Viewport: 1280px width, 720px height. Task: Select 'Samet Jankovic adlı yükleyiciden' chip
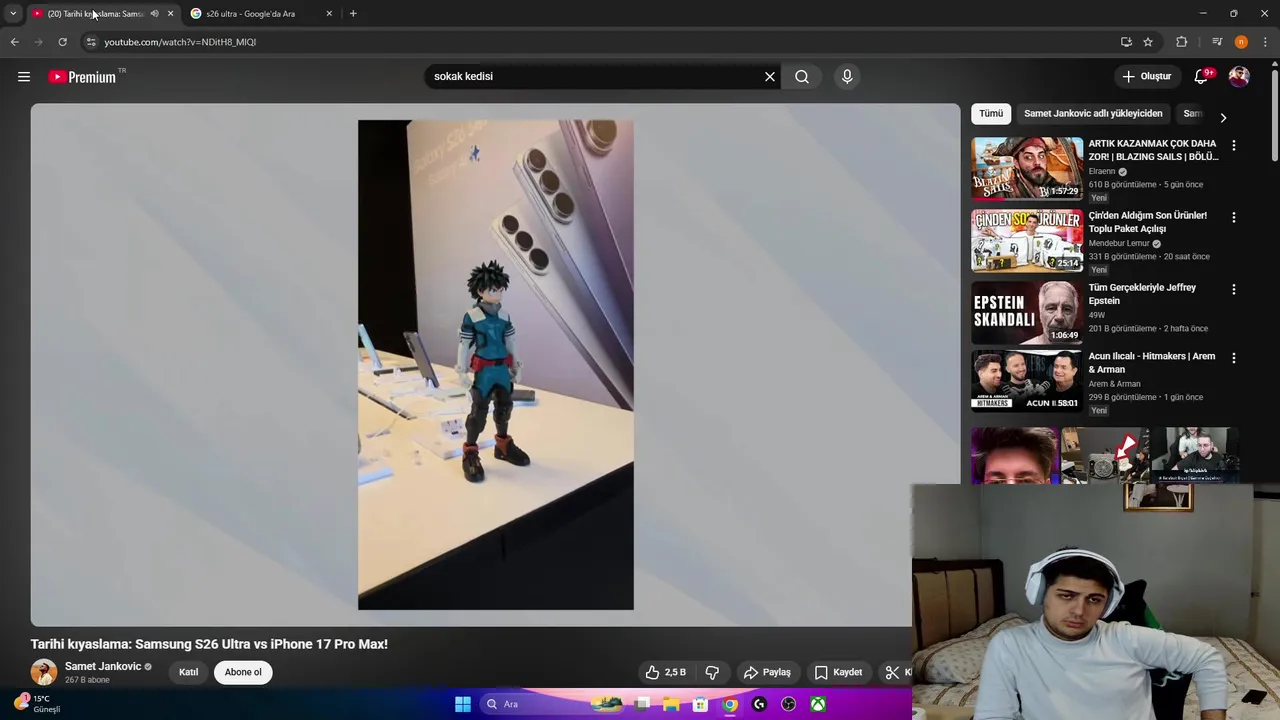[1093, 114]
